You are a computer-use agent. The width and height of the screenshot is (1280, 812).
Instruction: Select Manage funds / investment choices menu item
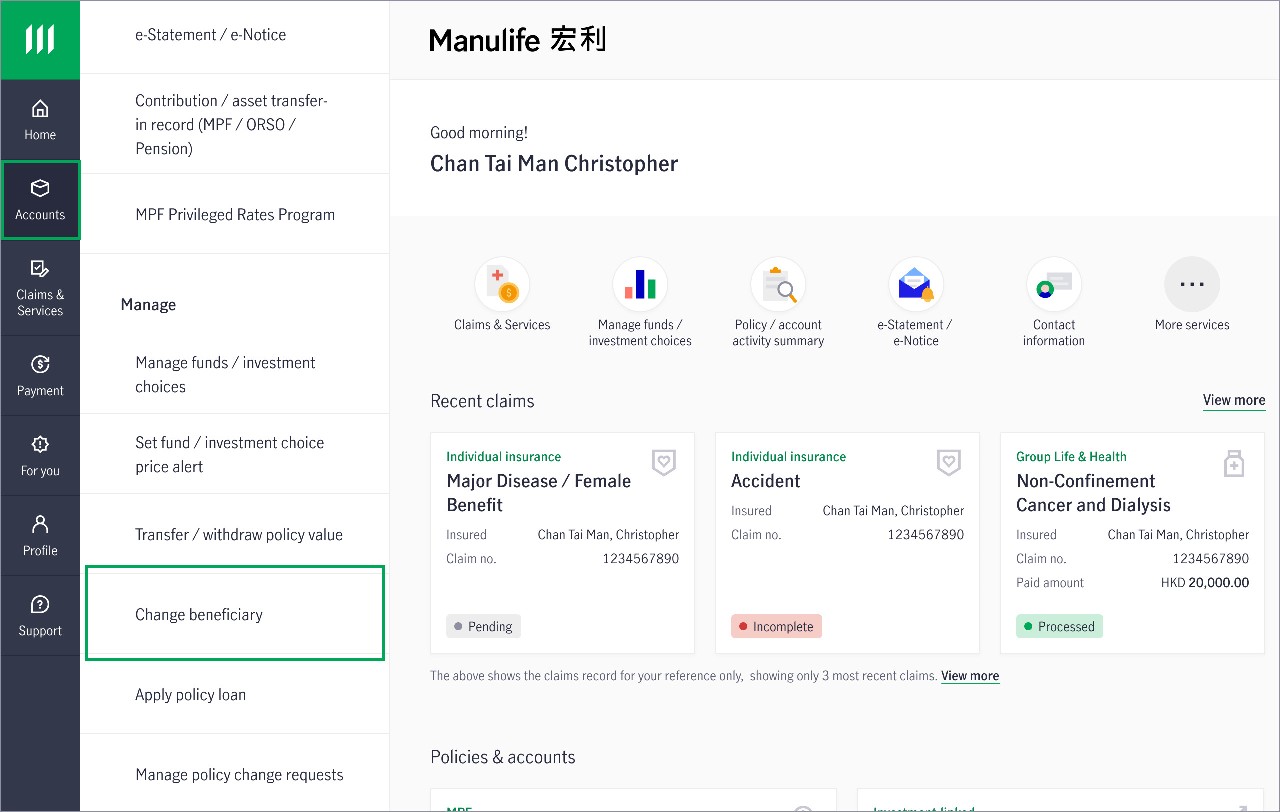pyautogui.click(x=234, y=374)
